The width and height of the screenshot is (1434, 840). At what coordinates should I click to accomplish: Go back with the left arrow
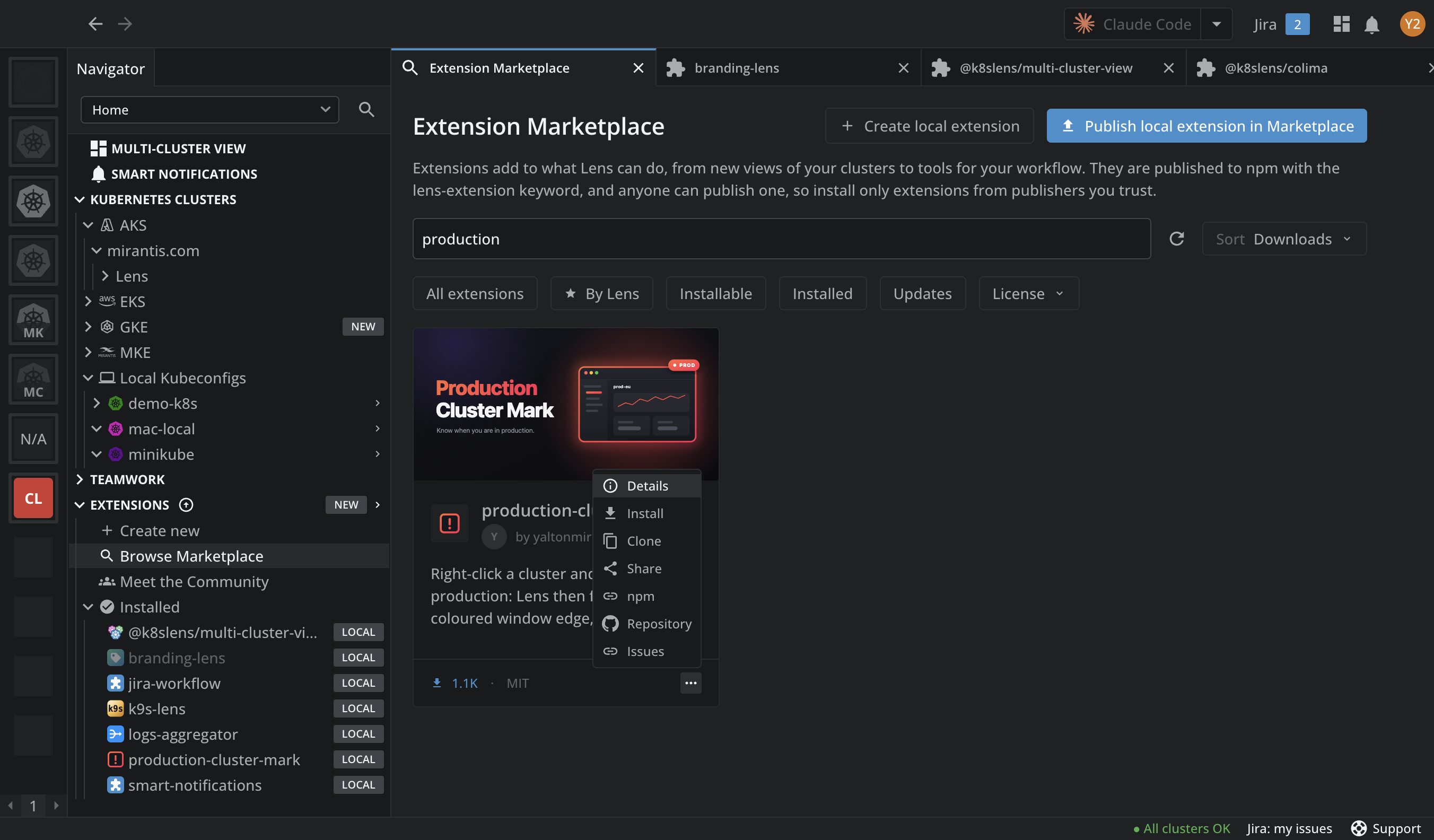pos(95,24)
